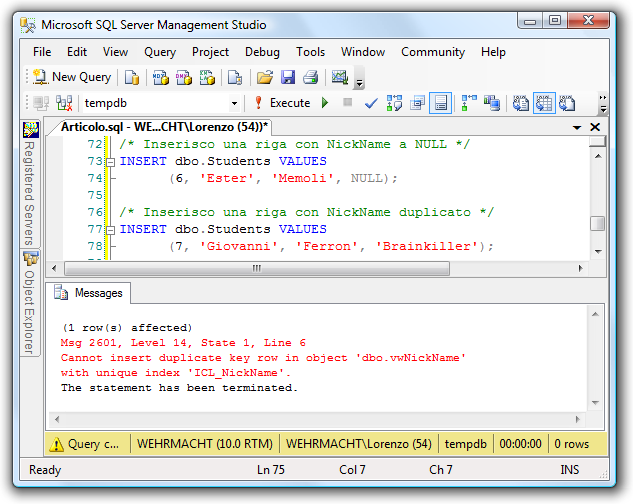The image size is (633, 504).
Task: Click the editor vertical scrollbar thumb
Action: tap(598, 223)
